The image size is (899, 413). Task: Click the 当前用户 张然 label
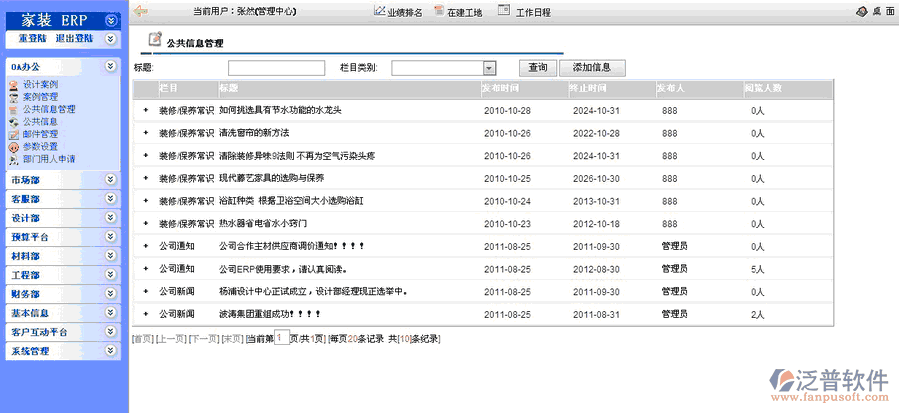tap(245, 11)
